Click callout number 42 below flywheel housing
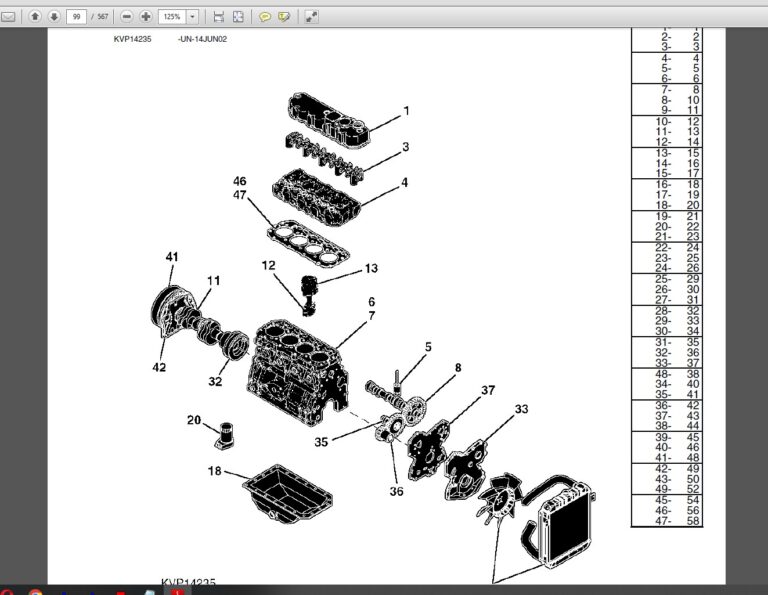This screenshot has height=595, width=768. pyautogui.click(x=159, y=367)
